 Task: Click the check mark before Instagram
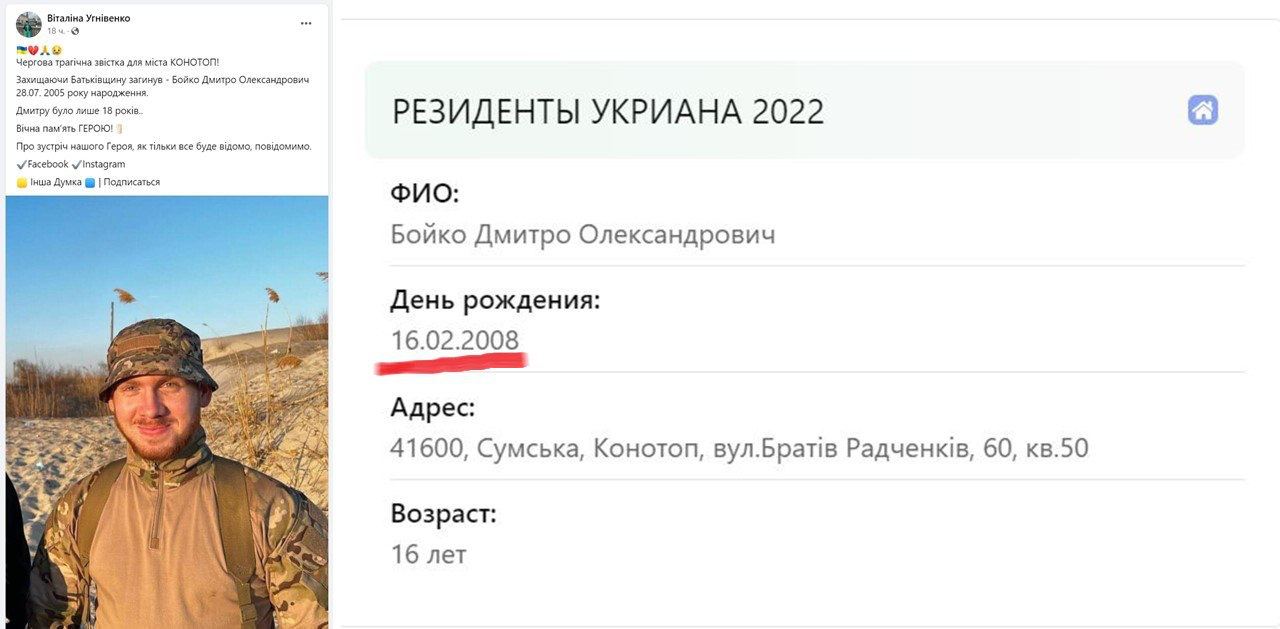(x=76, y=164)
